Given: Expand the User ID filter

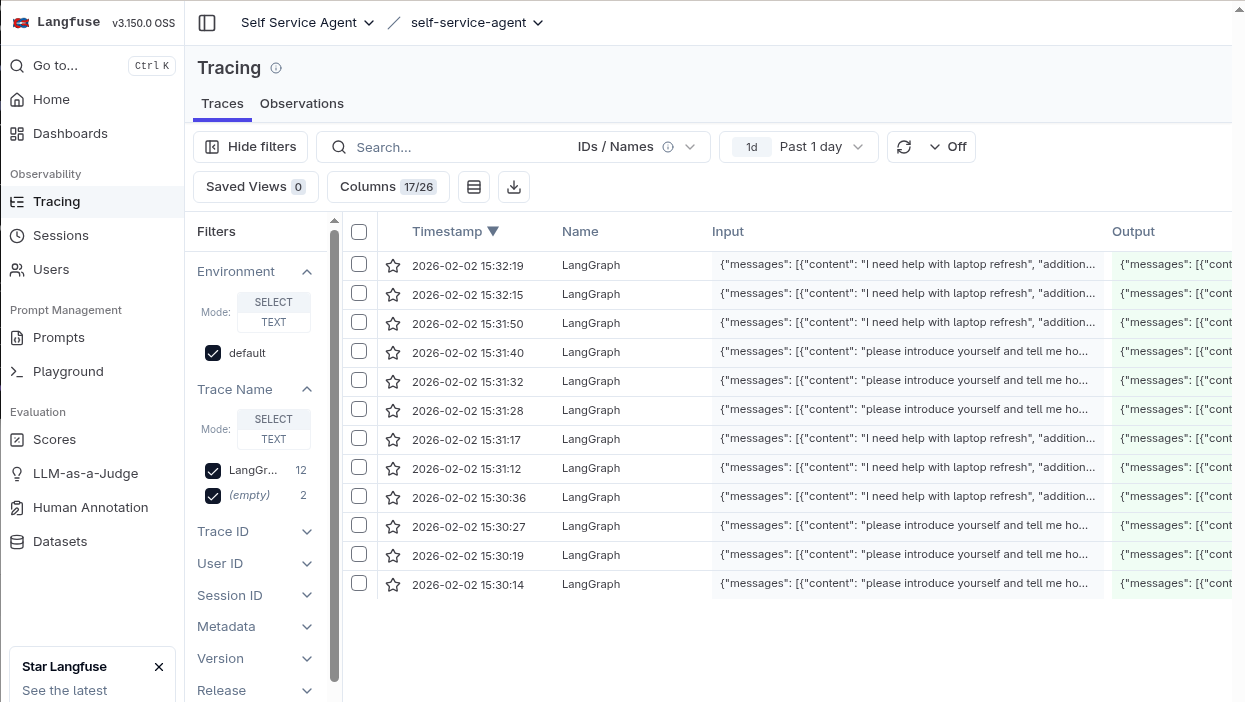Looking at the screenshot, I should 255,564.
